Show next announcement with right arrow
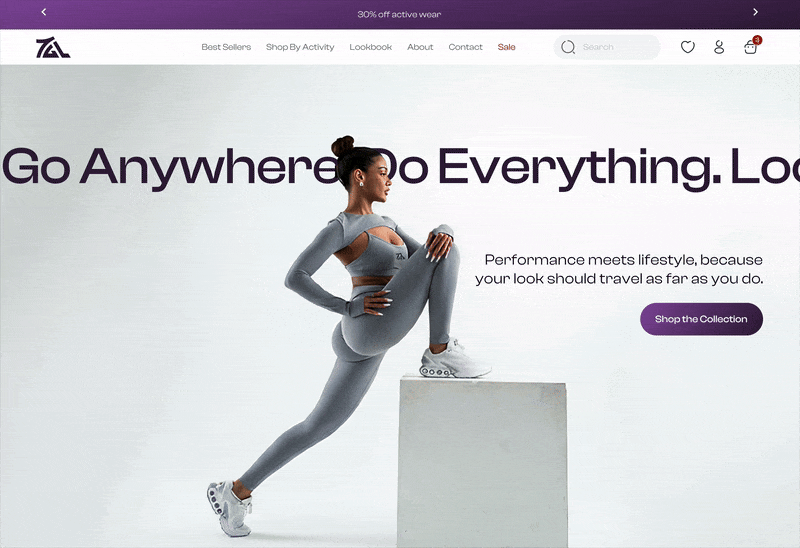800x548 pixels. (756, 12)
